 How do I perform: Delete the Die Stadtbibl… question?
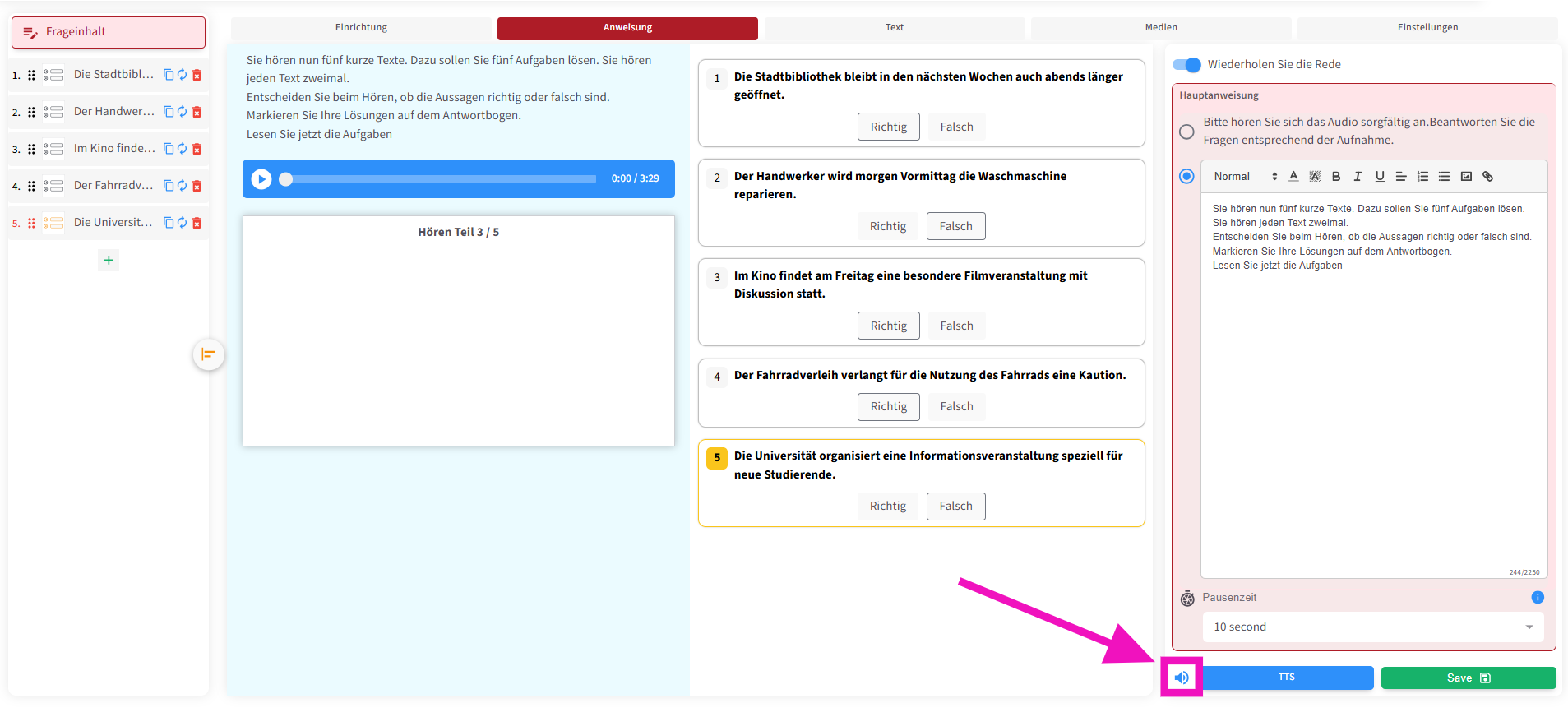(x=197, y=75)
